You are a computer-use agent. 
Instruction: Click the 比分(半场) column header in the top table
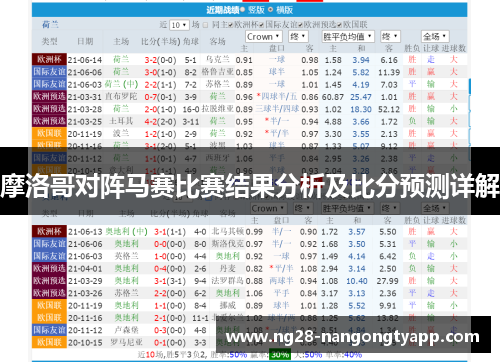(x=161, y=42)
